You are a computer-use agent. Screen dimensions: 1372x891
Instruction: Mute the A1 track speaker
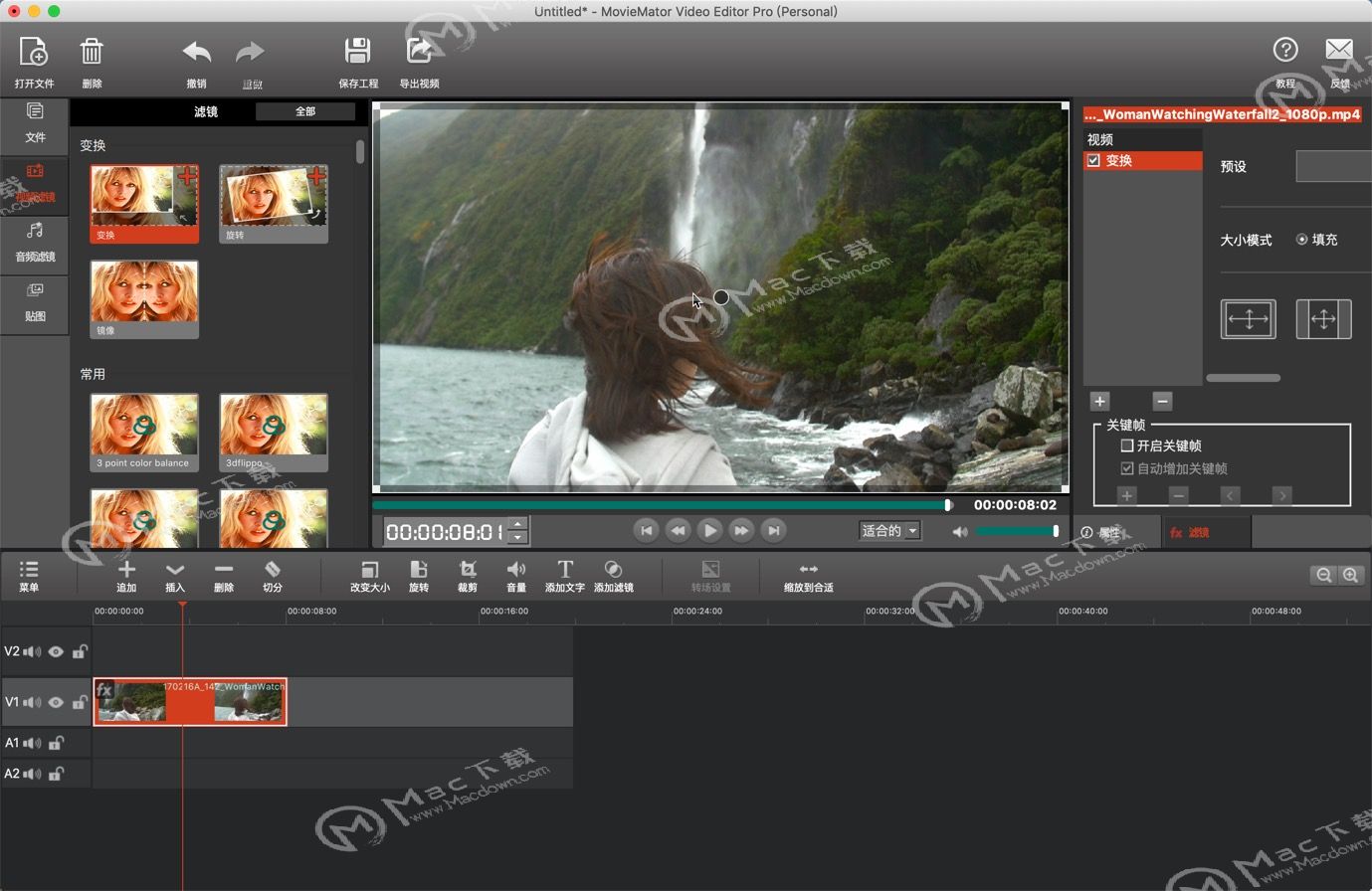pyautogui.click(x=33, y=743)
